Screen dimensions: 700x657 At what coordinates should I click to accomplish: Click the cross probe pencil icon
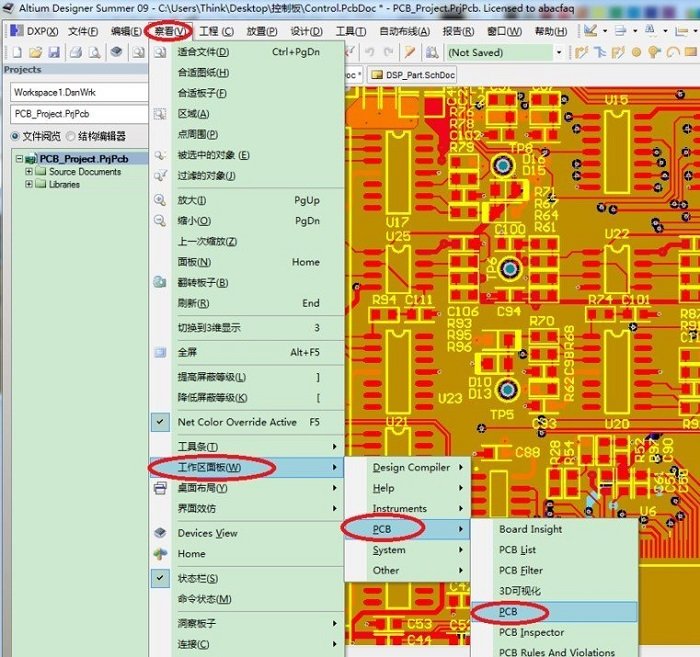409,52
